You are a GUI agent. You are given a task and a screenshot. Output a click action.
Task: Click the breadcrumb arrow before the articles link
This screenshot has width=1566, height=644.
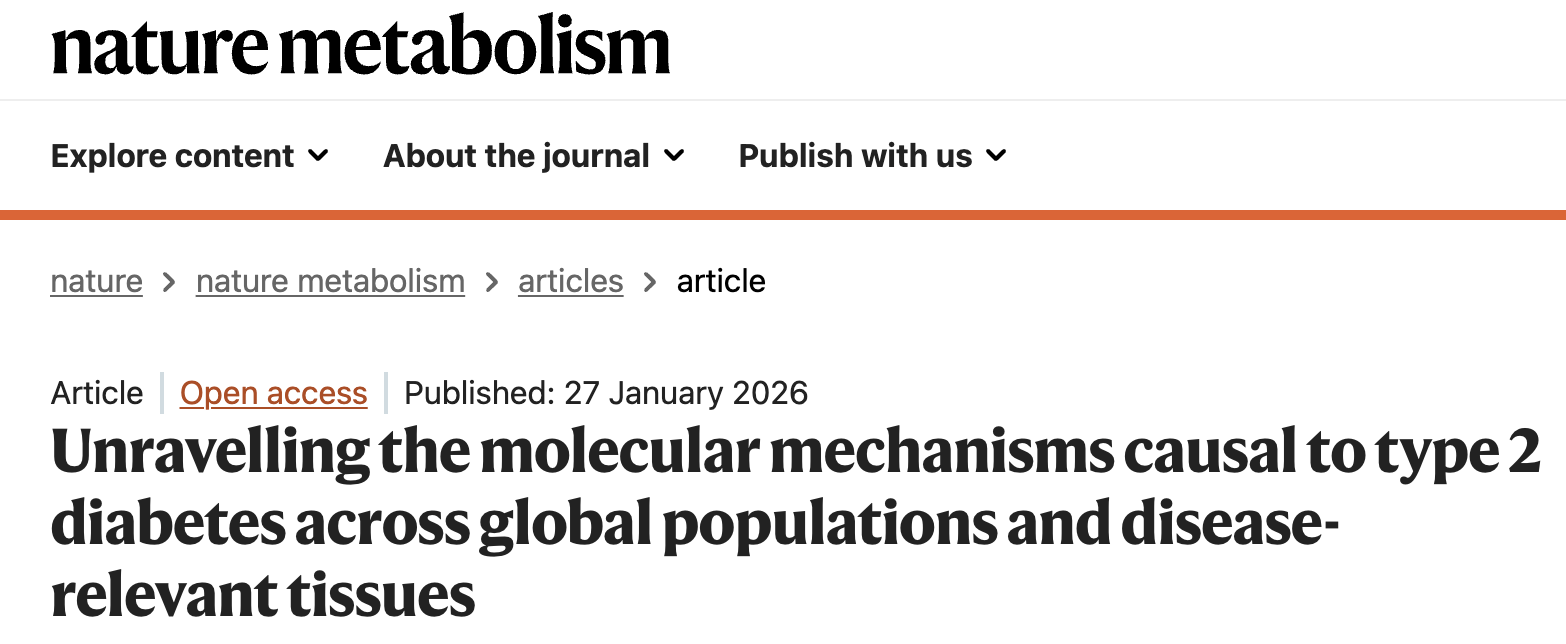click(x=491, y=283)
